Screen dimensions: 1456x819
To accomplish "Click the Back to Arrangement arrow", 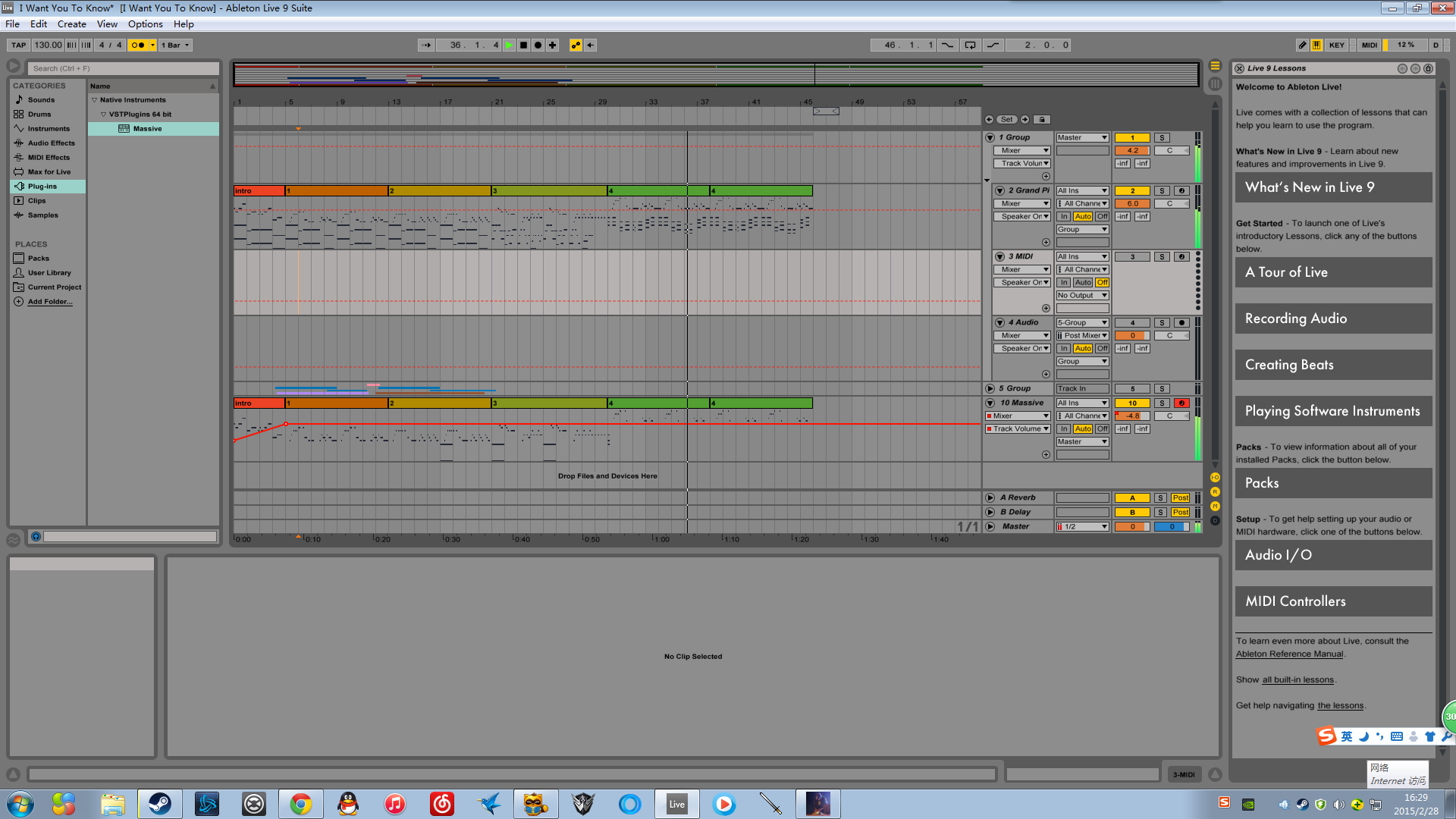I will [x=591, y=45].
